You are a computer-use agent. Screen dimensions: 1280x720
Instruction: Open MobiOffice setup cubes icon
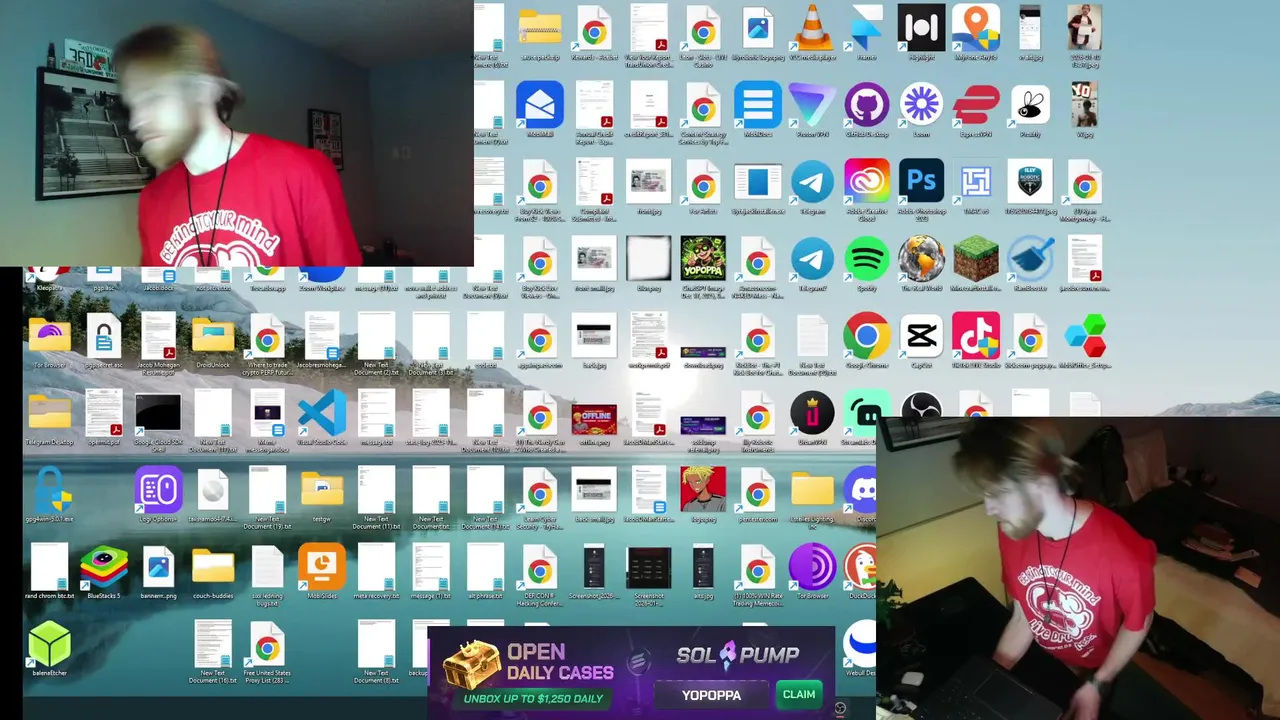(1085, 338)
